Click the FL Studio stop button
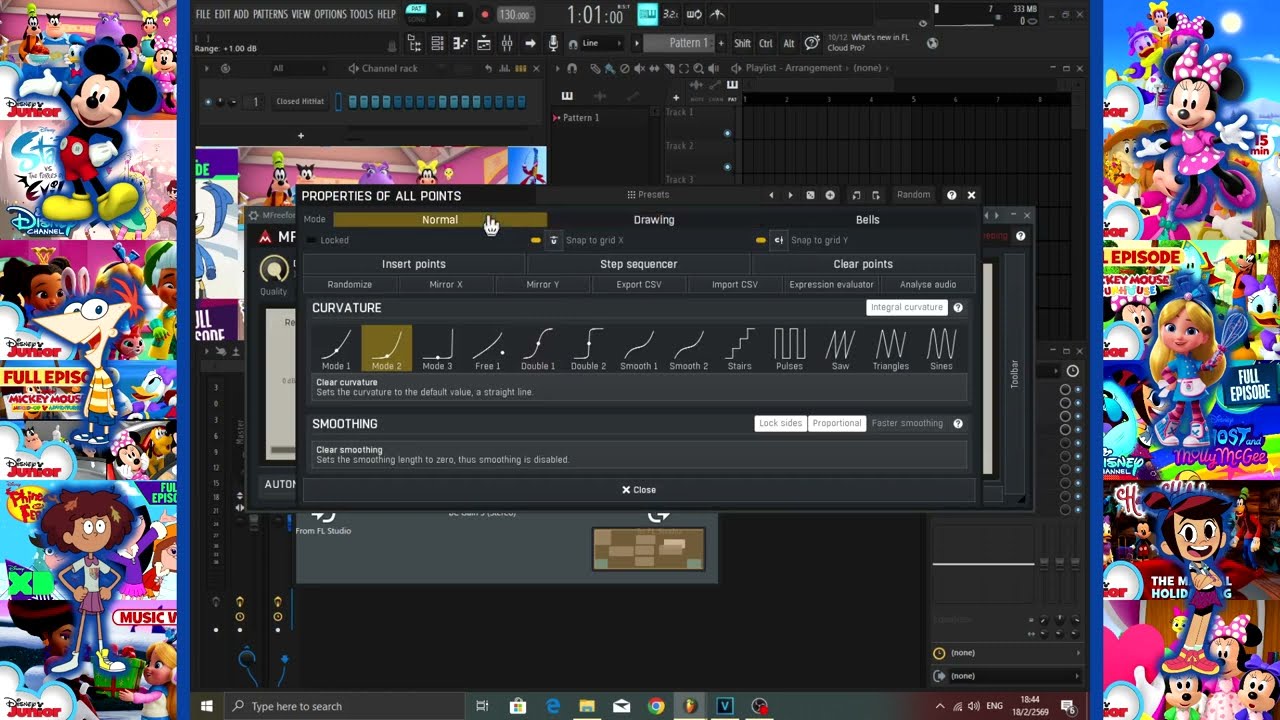 [x=460, y=14]
